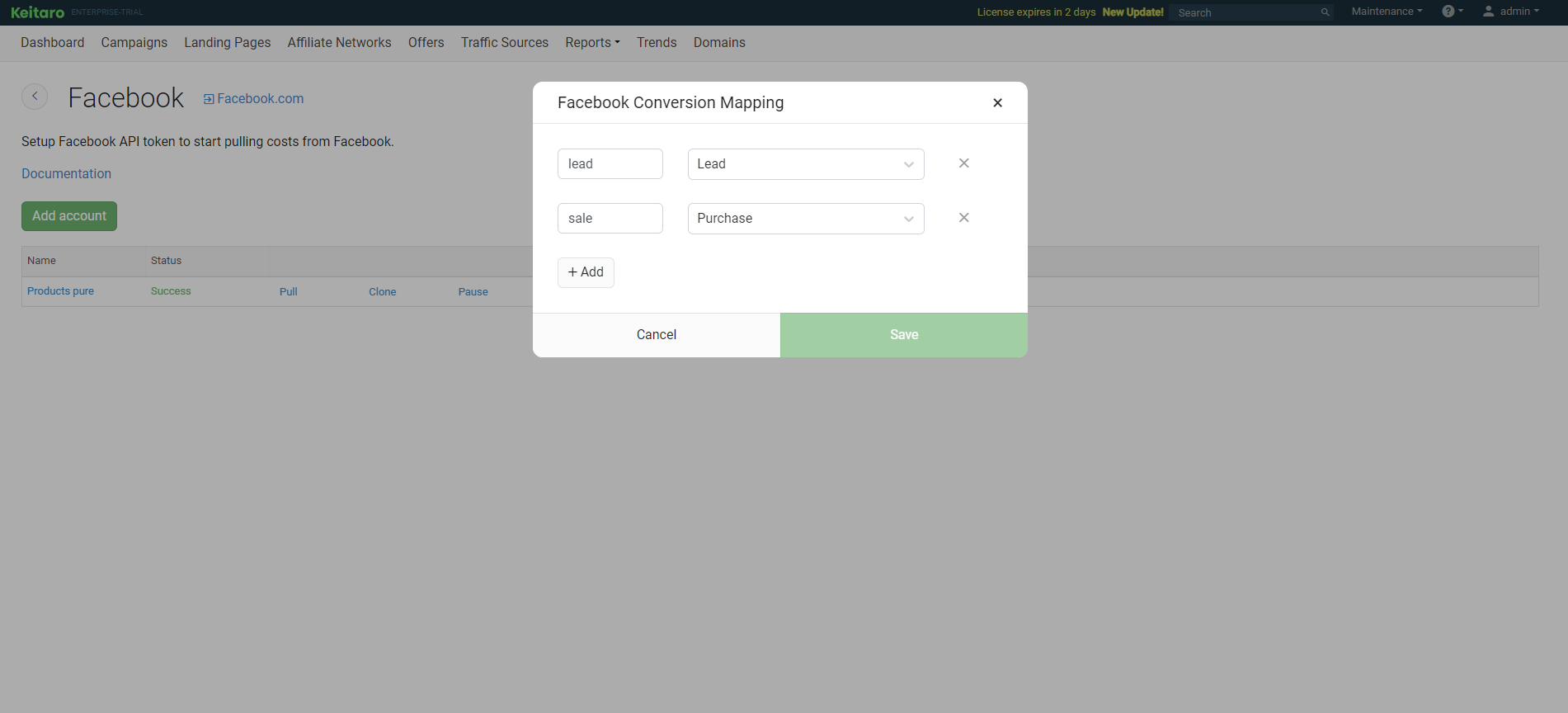Screen dimensions: 1568x713
Task: Remove the sale mapping row
Action: pyautogui.click(x=963, y=218)
